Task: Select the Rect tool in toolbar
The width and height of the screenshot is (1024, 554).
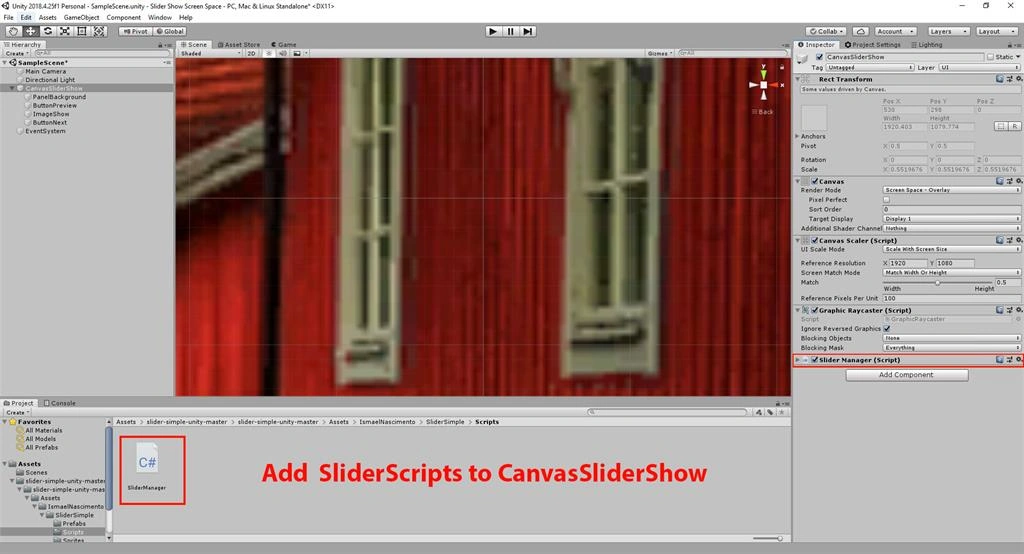Action: tap(82, 31)
